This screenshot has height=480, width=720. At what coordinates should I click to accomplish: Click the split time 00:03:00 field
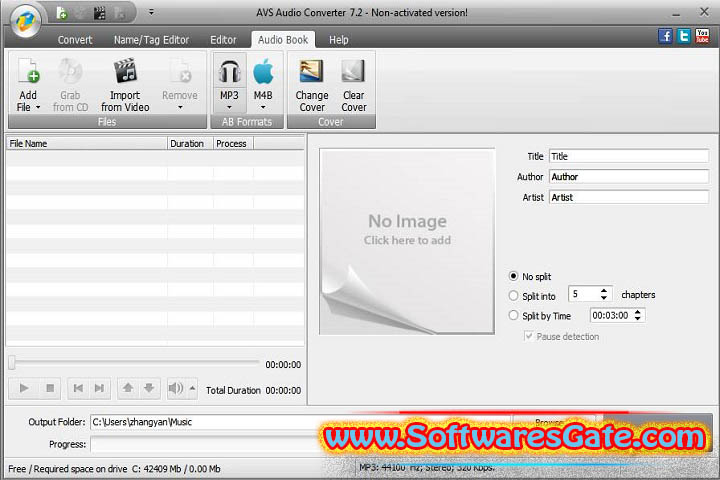611,315
